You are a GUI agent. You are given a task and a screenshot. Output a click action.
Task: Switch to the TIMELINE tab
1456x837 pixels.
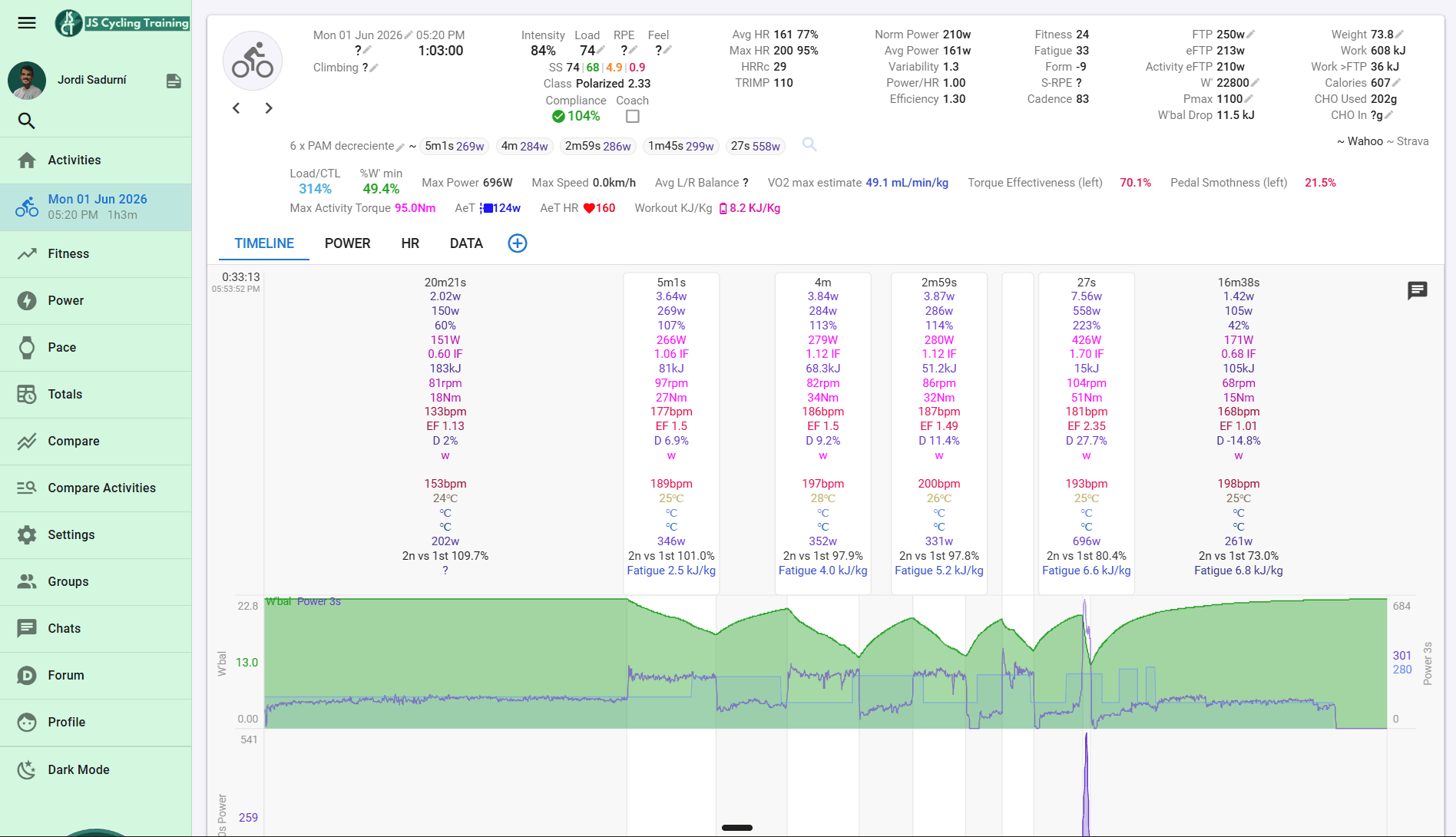pyautogui.click(x=264, y=243)
